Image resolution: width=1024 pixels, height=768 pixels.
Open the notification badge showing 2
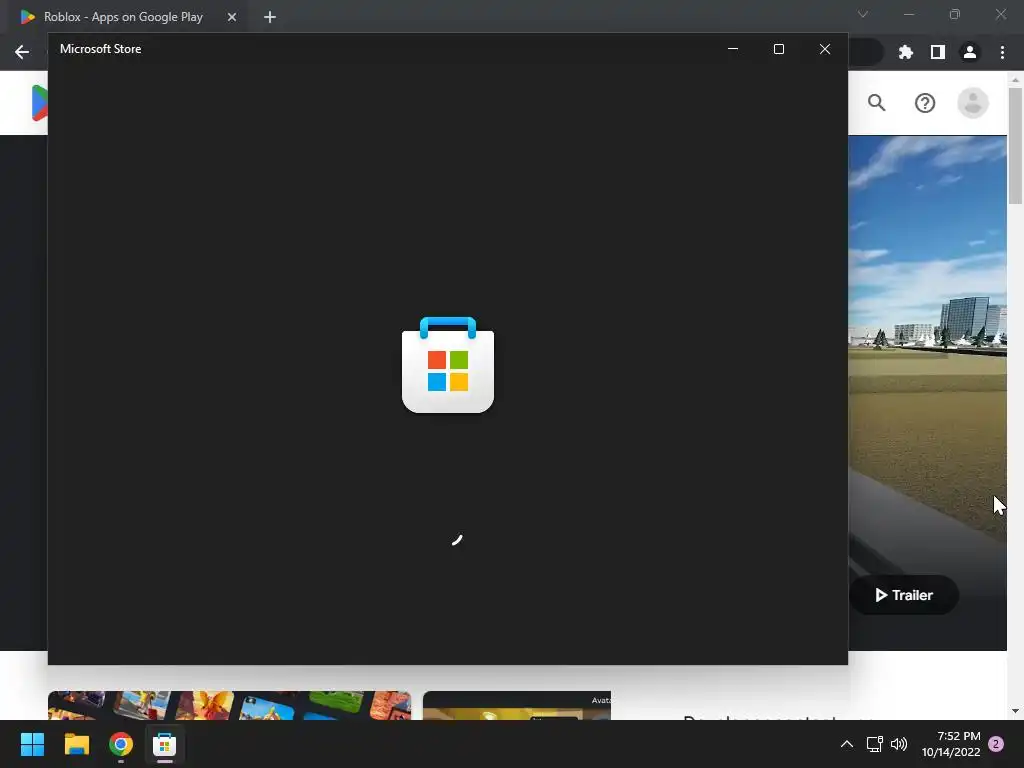coord(996,744)
